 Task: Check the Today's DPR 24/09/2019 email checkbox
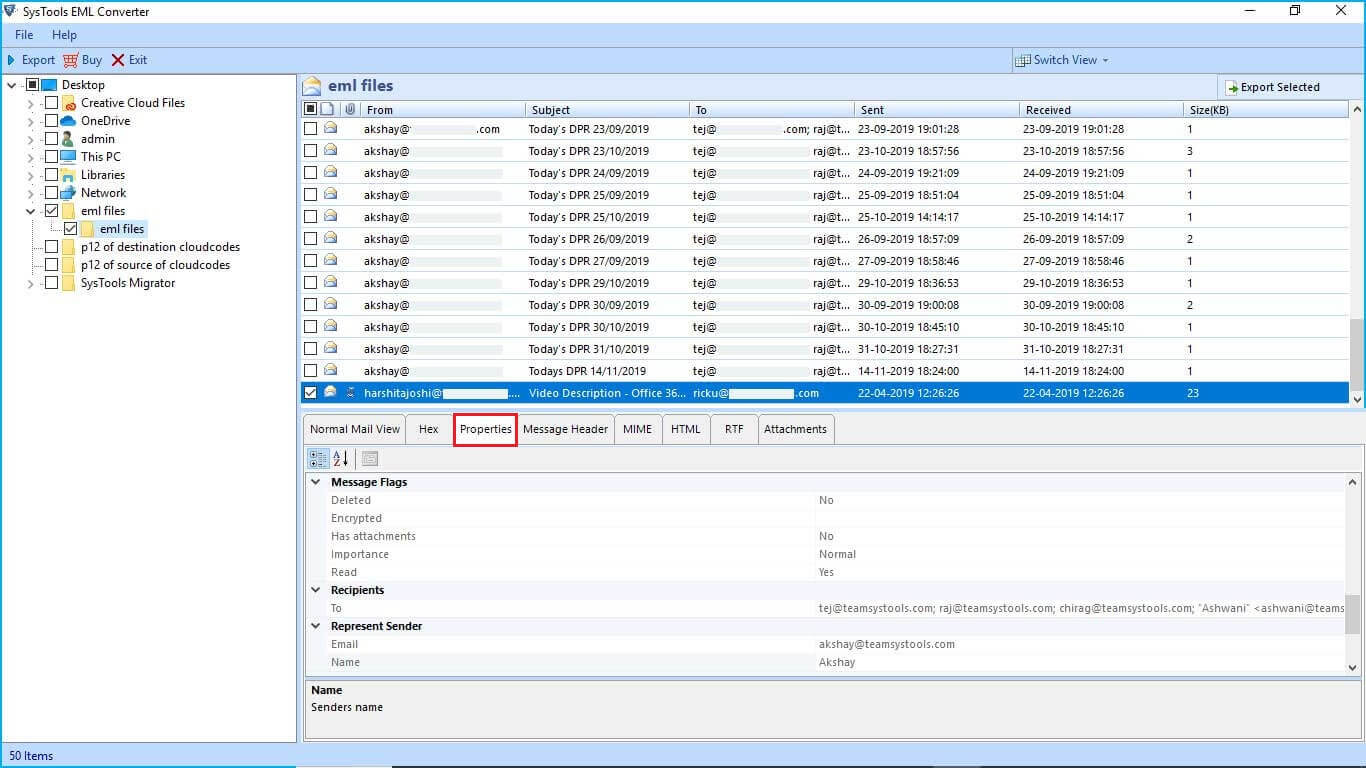click(311, 173)
